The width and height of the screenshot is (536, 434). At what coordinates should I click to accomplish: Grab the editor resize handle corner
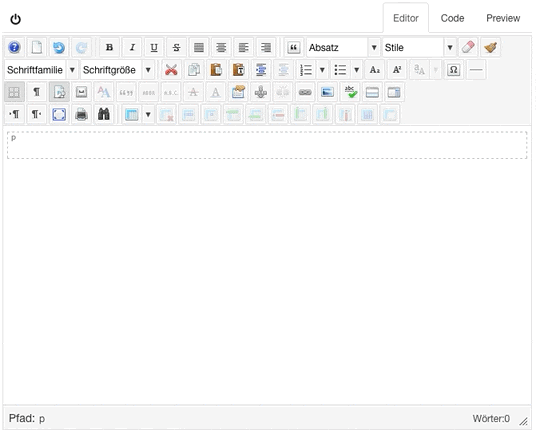[523, 421]
